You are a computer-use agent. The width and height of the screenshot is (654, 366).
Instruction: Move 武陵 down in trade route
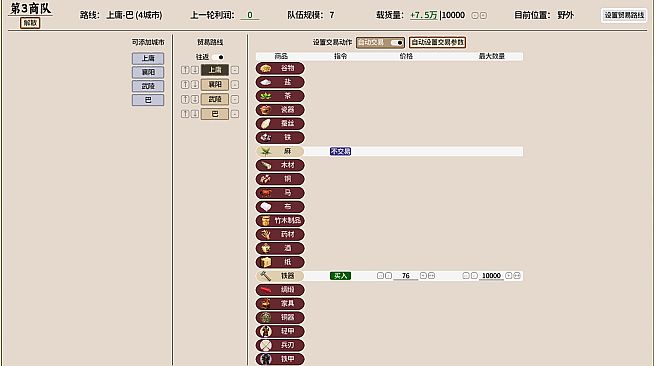point(195,99)
